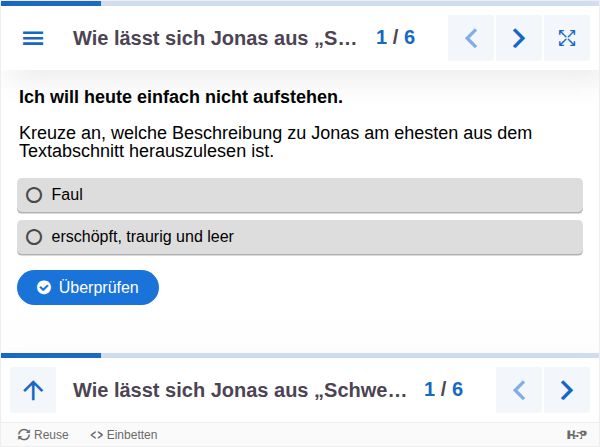
Task: Select the "Faul" radio option
Action: point(34,195)
